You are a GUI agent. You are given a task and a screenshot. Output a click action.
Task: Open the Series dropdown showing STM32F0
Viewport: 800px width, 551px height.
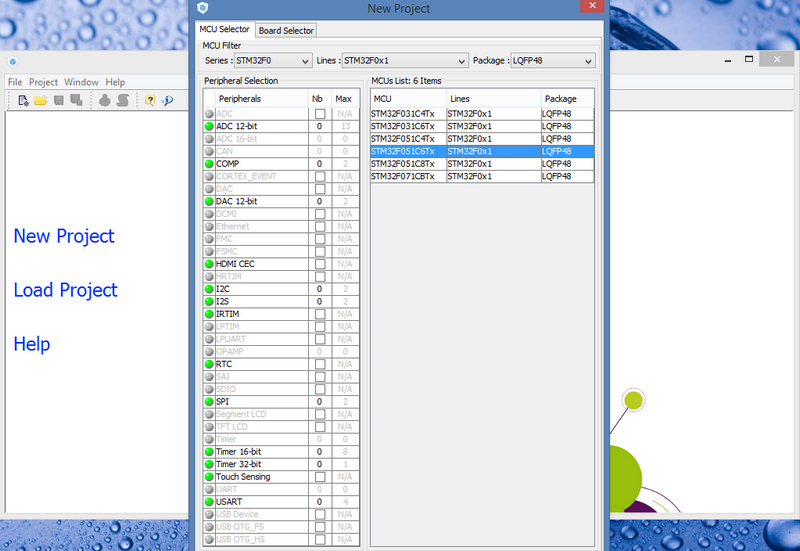(273, 61)
